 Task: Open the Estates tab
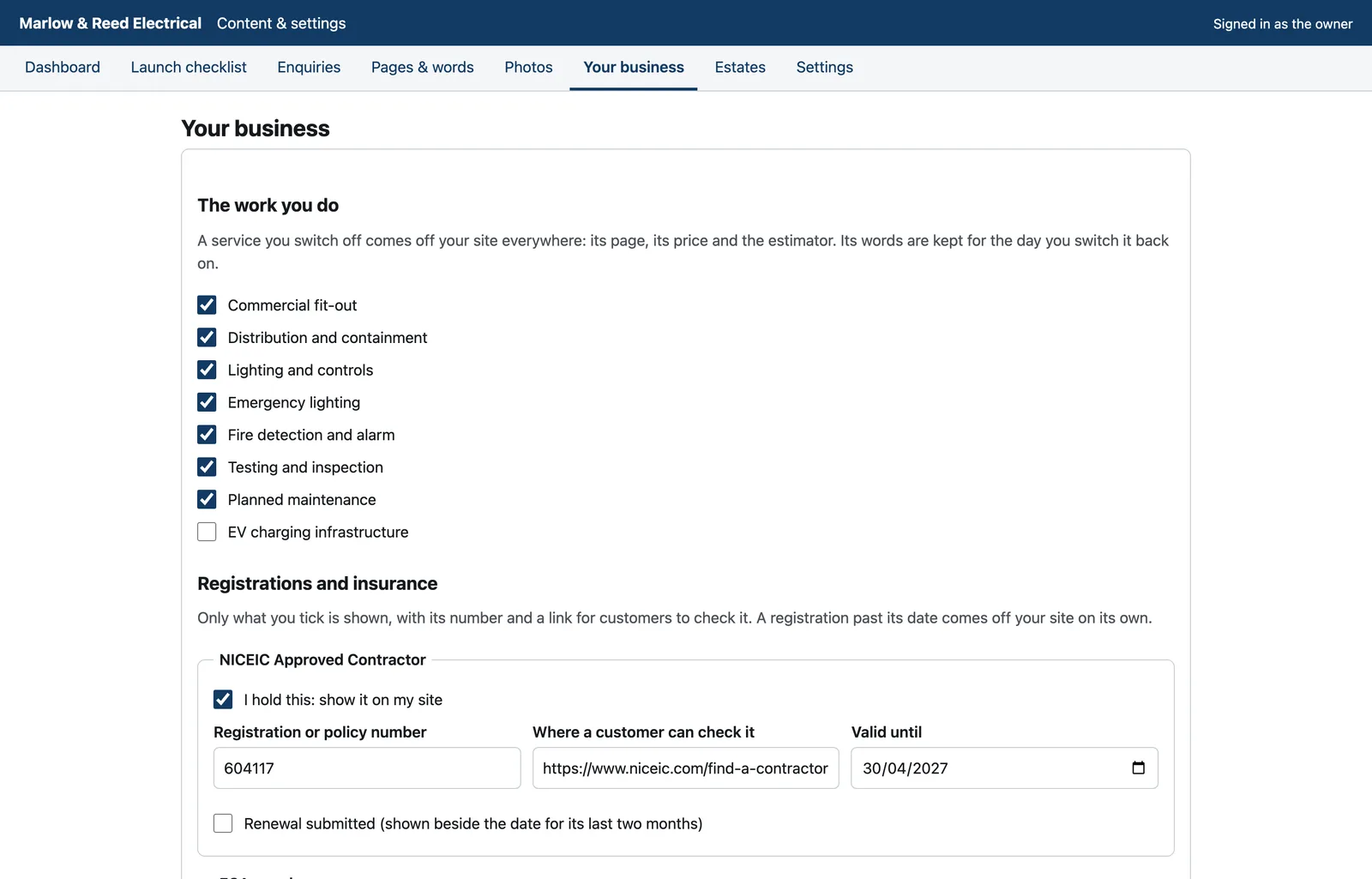[x=740, y=67]
